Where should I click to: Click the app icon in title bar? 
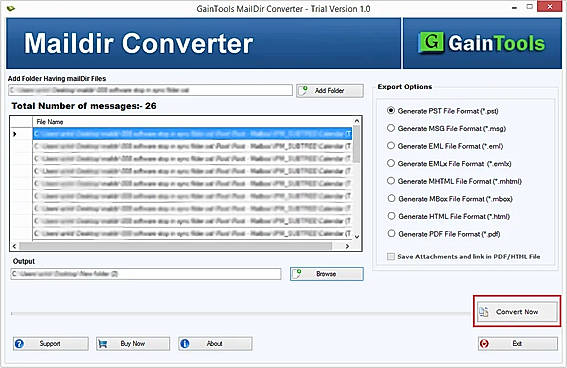pyautogui.click(x=11, y=8)
